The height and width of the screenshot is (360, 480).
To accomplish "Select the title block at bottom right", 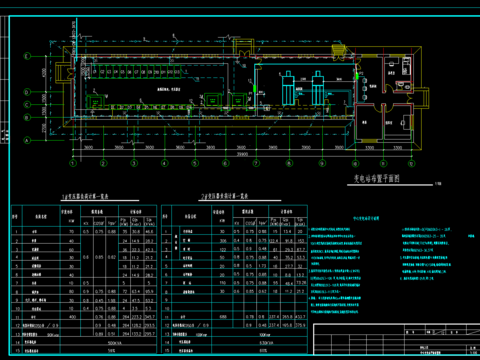I will pos(397,339).
